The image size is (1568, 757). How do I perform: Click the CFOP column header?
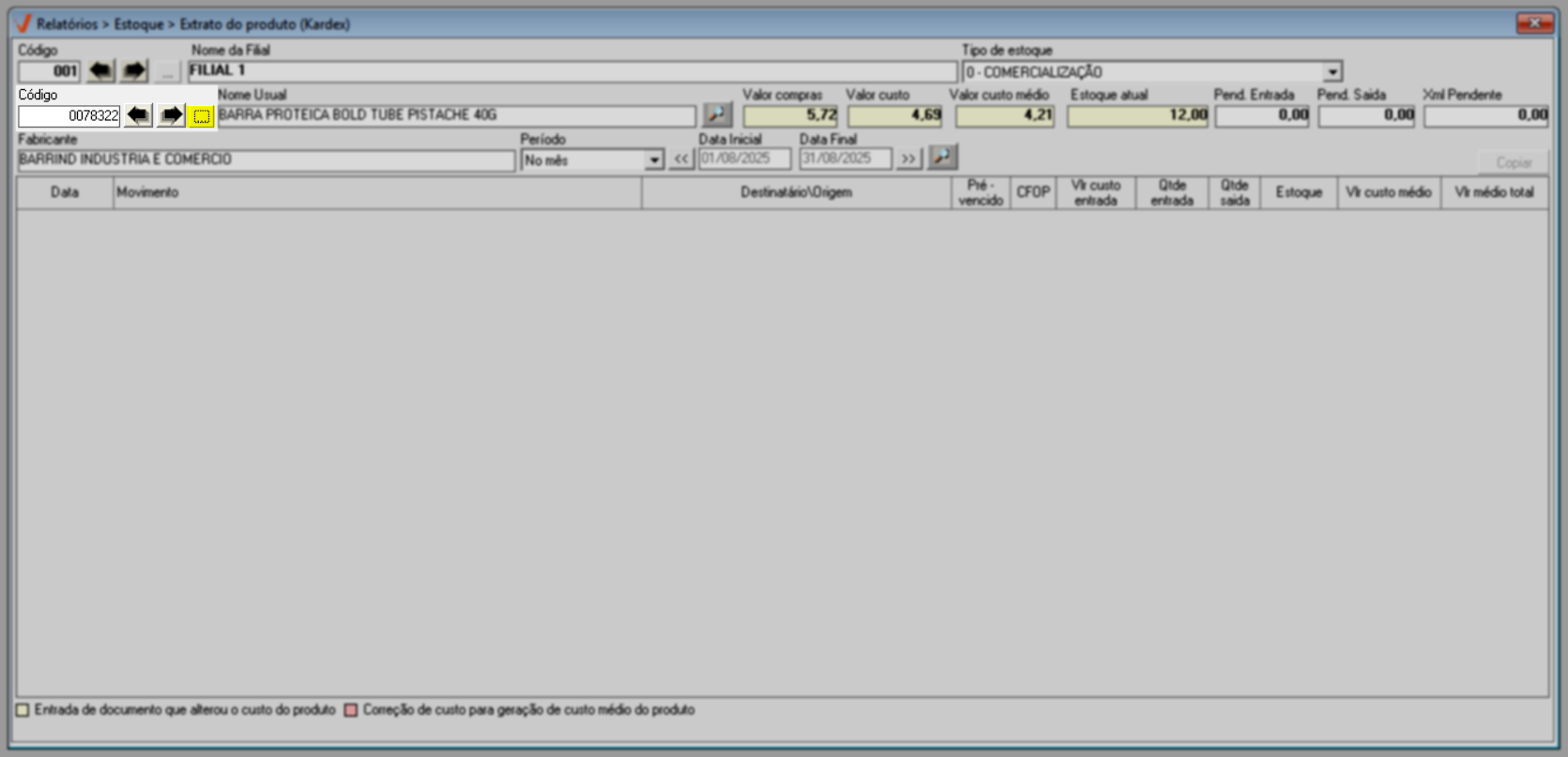[x=1033, y=192]
